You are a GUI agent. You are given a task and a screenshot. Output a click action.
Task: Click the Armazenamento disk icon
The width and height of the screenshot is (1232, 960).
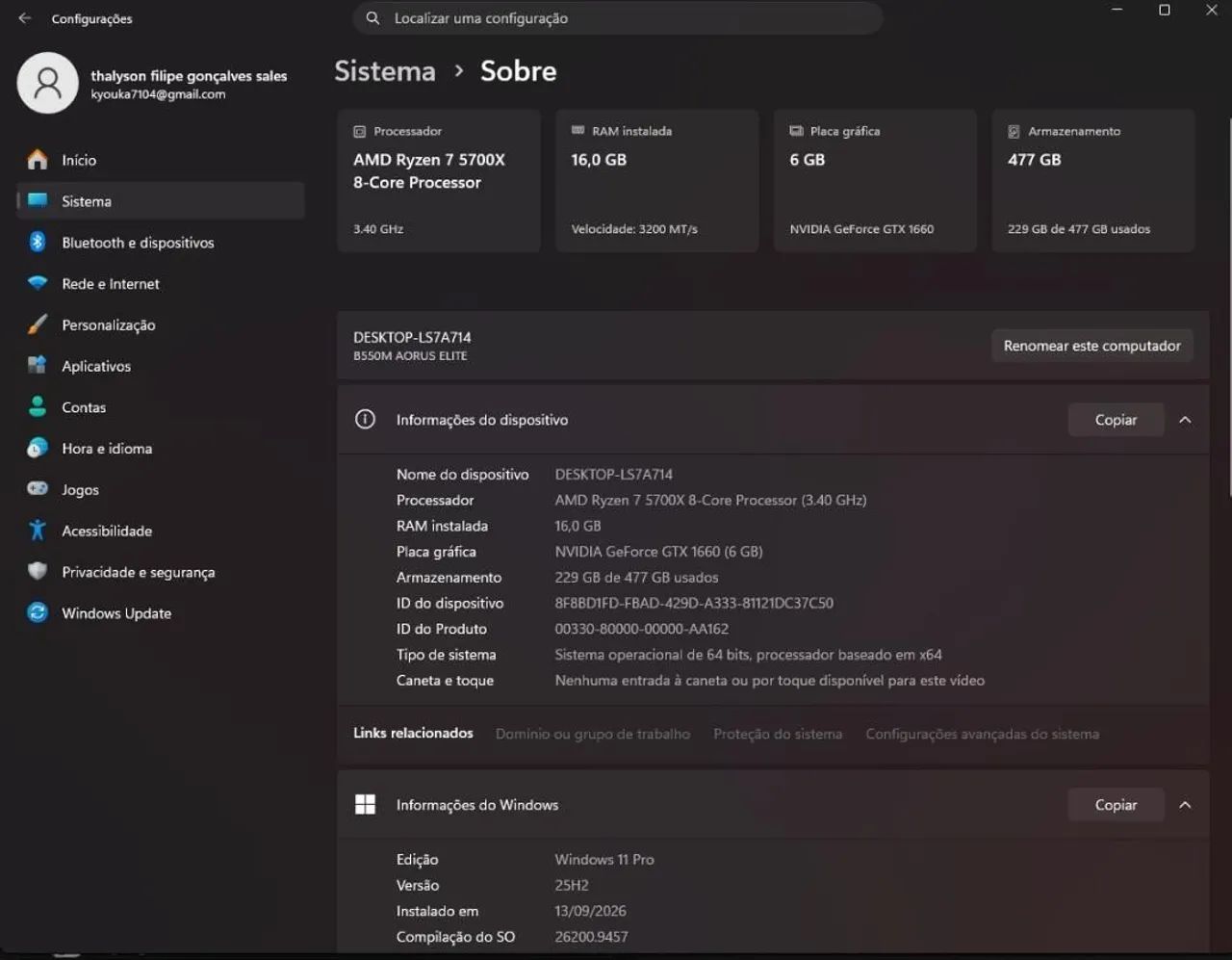click(1014, 131)
